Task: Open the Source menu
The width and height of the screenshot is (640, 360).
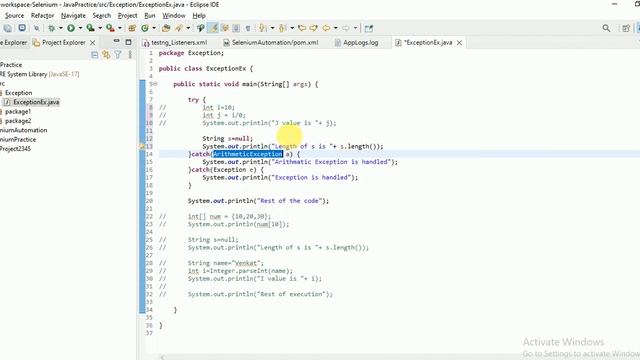Action: coord(14,16)
